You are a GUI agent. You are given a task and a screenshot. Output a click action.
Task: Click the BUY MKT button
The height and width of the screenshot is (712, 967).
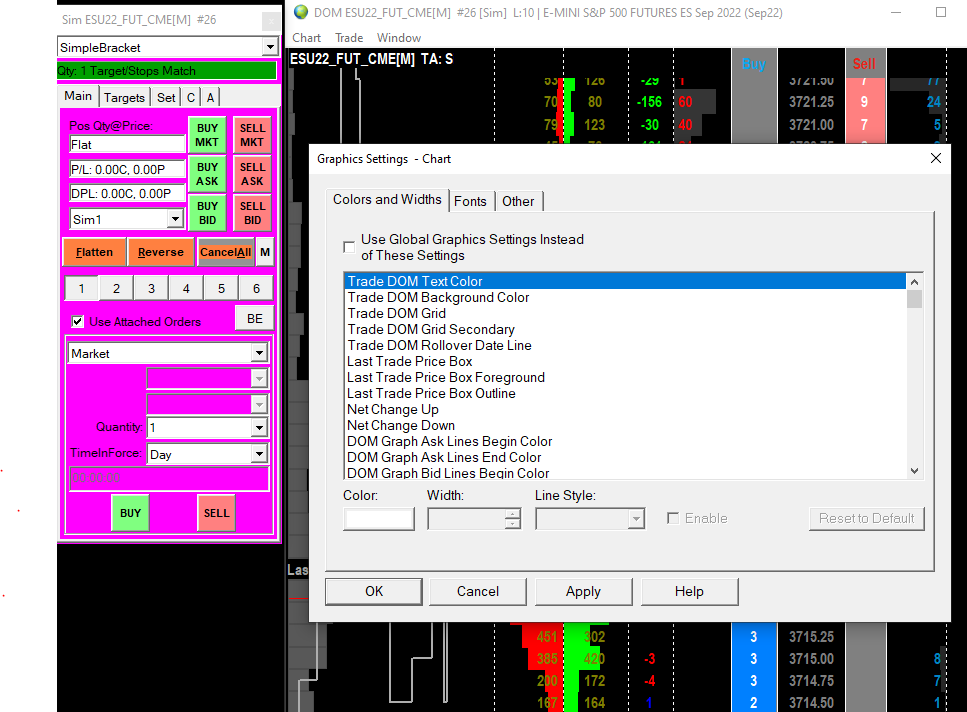click(x=207, y=135)
